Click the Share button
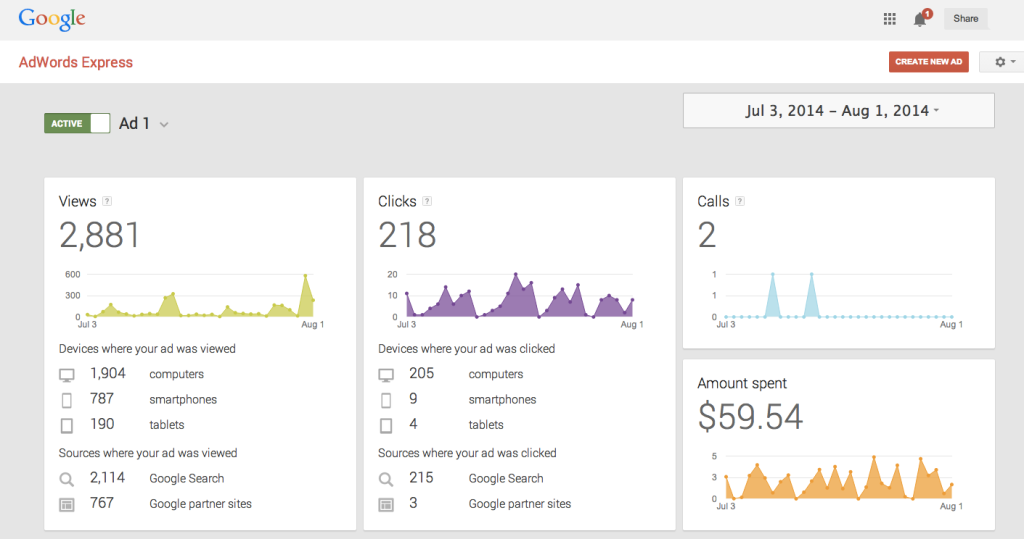 (x=965, y=18)
